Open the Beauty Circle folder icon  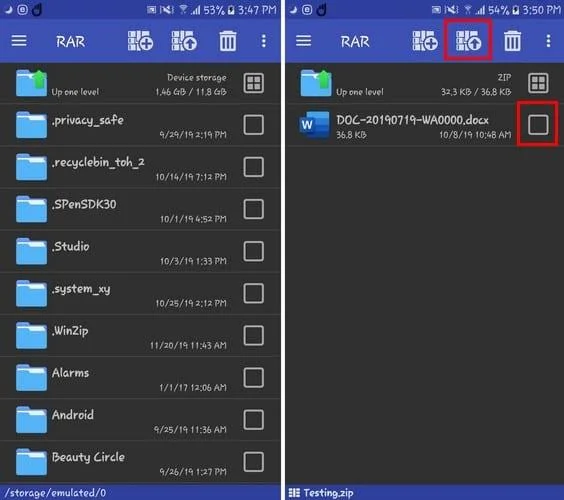tap(31, 462)
